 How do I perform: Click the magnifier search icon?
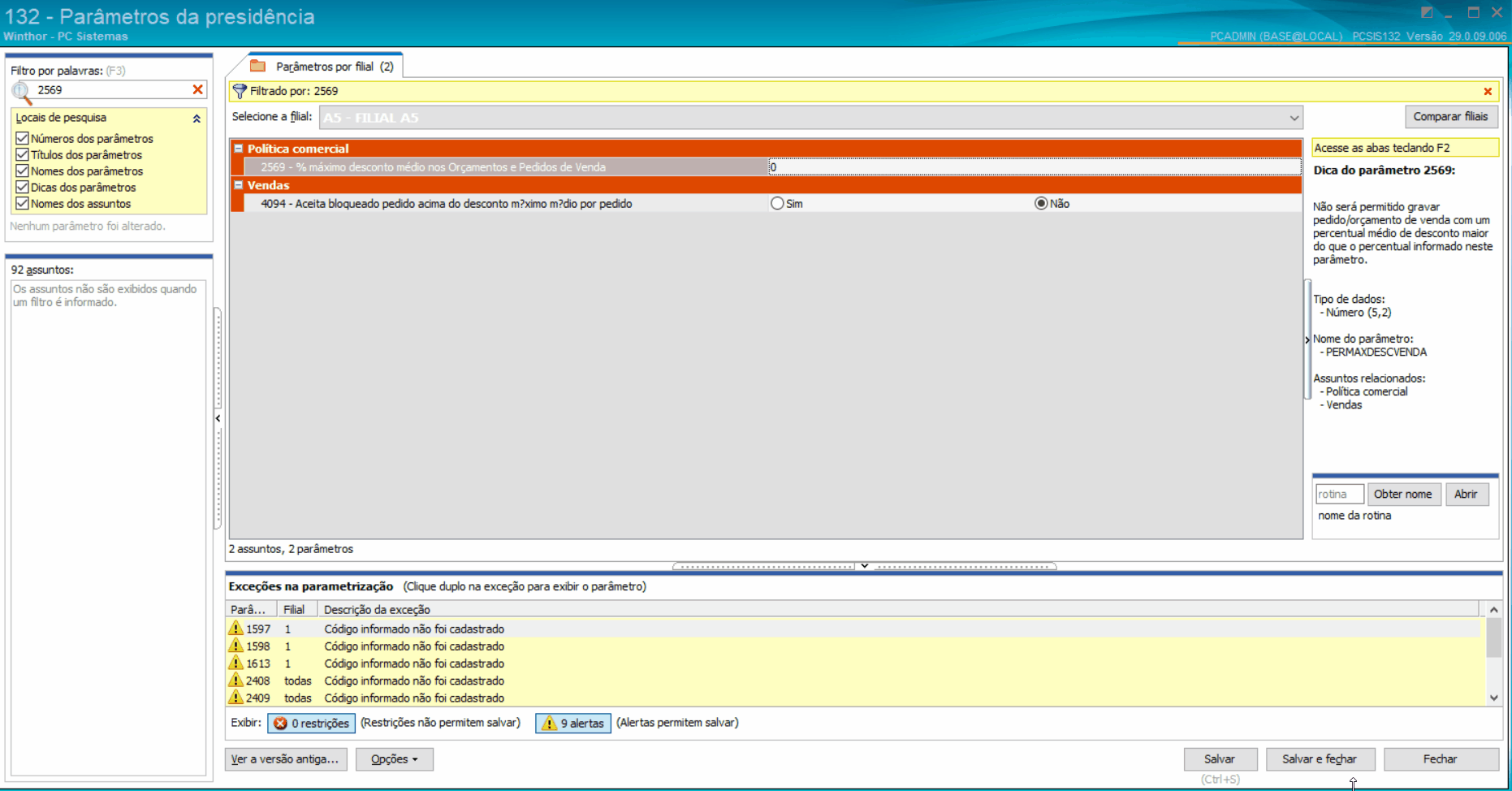point(22,93)
